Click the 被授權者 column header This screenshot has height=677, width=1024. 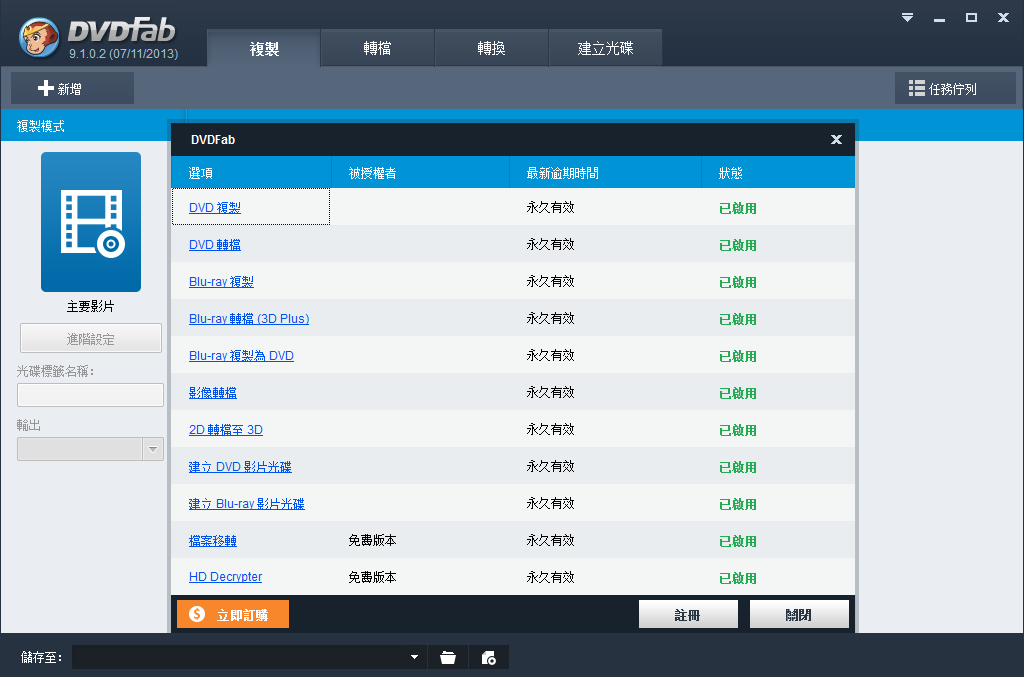click(x=421, y=173)
